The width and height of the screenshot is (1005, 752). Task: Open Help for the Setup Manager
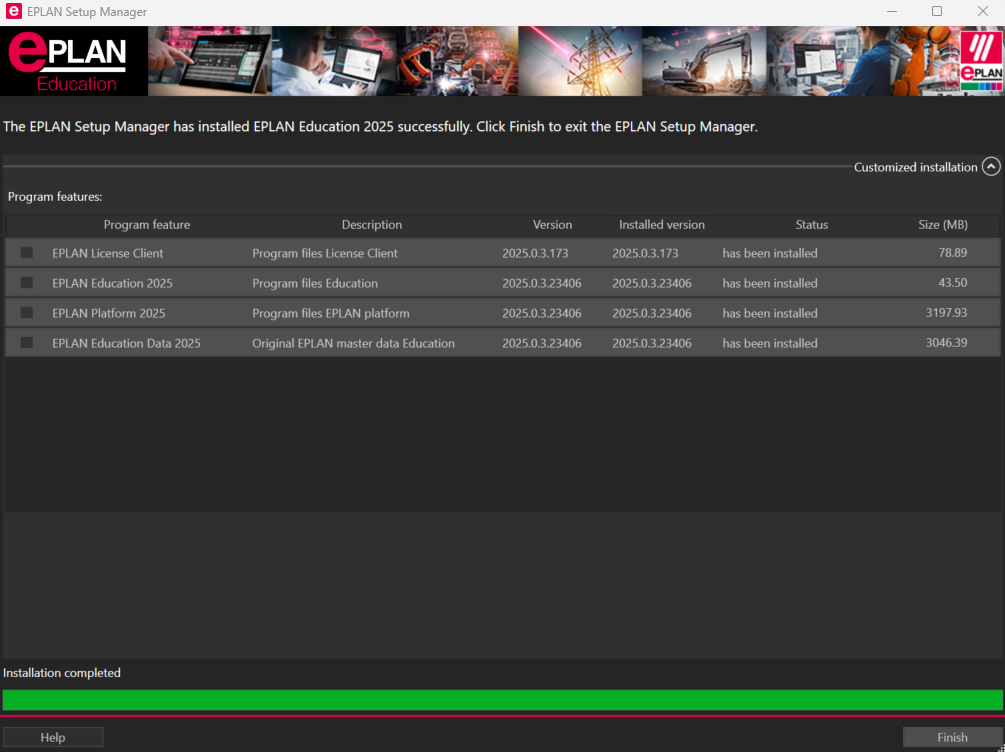click(53, 737)
